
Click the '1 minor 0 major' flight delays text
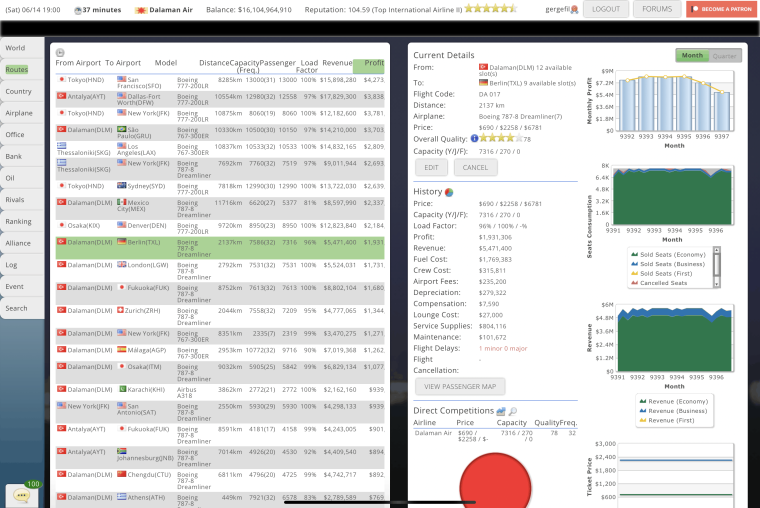pyautogui.click(x=503, y=349)
